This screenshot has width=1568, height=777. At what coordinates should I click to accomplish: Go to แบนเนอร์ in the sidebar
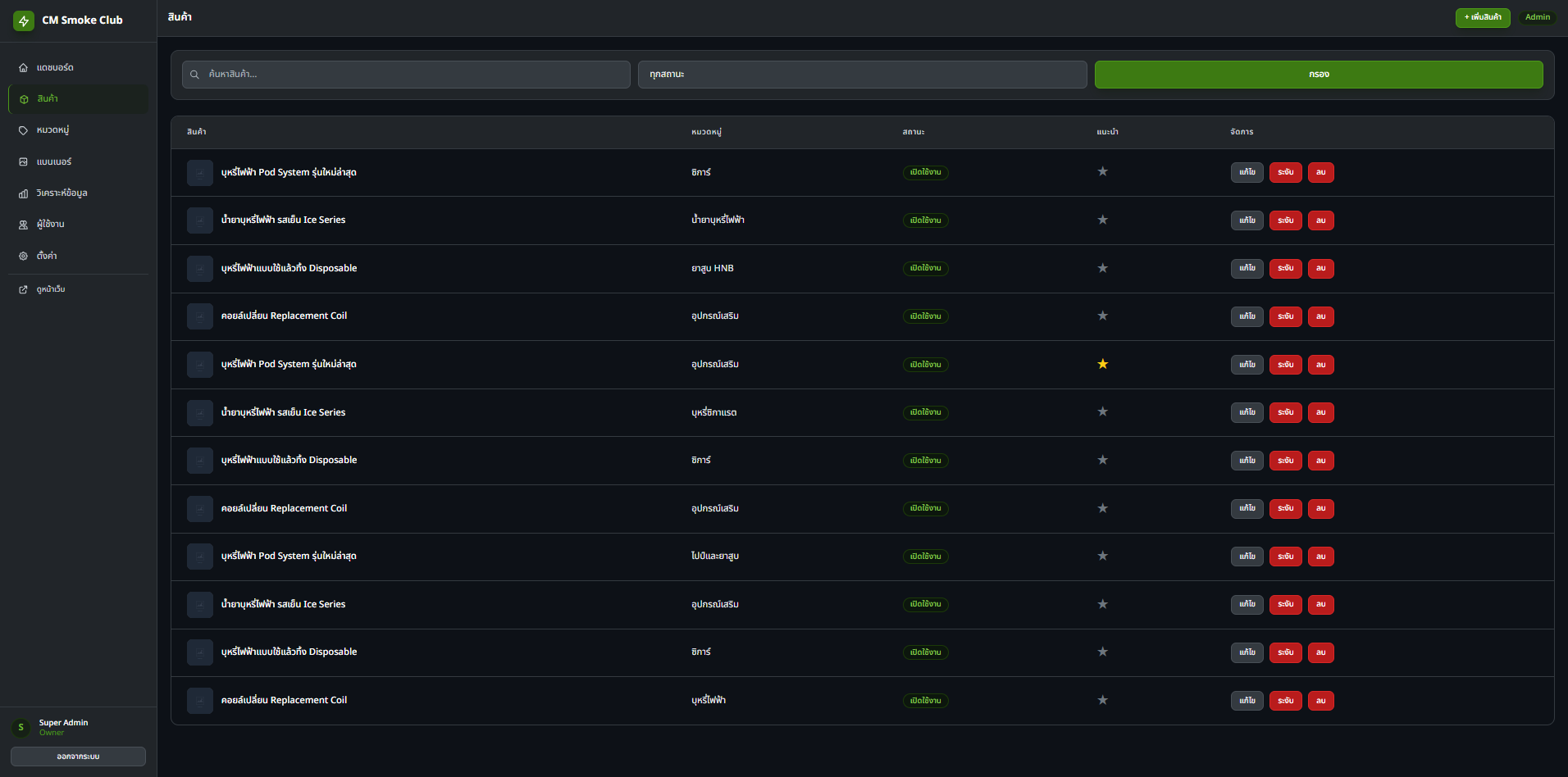[79, 162]
